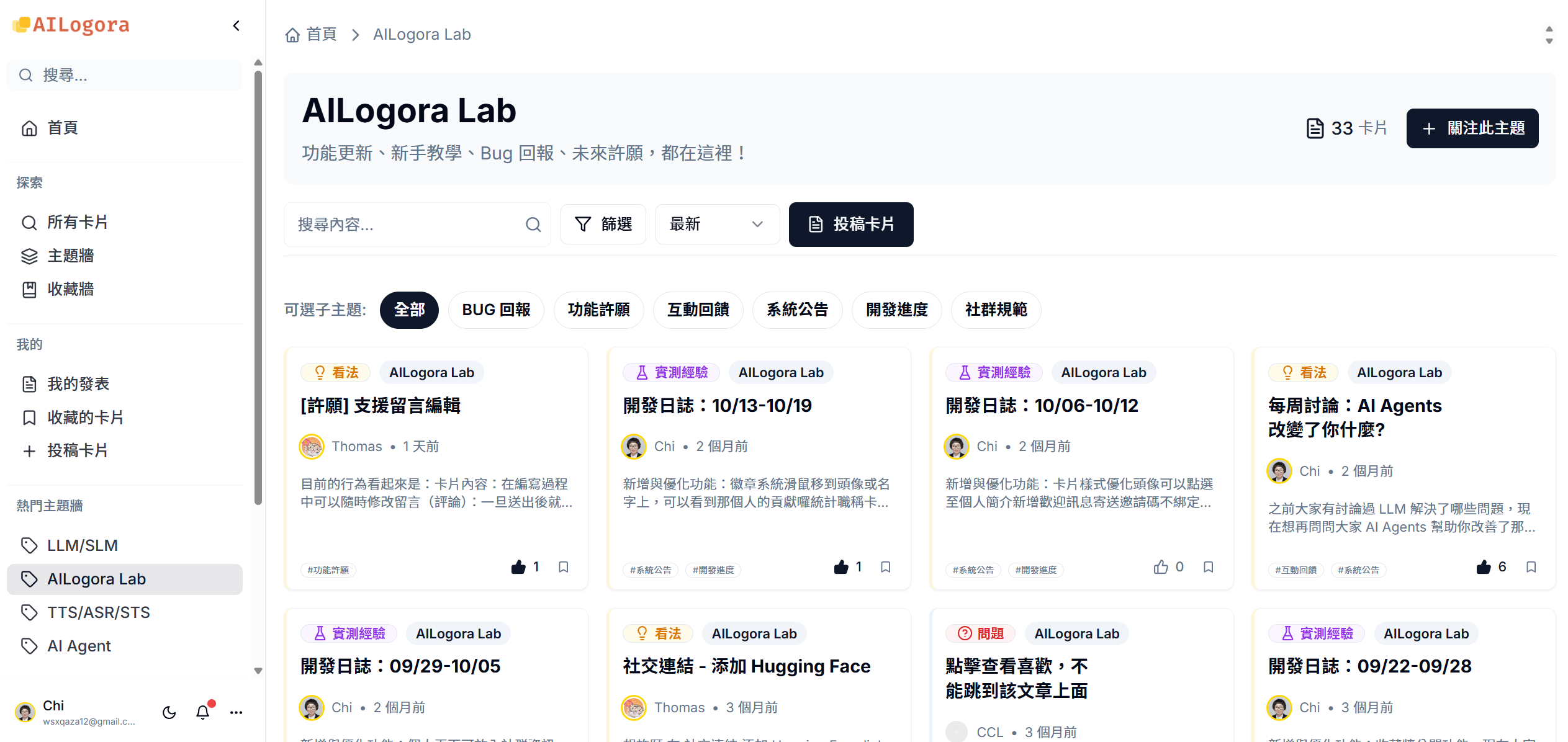The image size is (1568, 742).
Task: Click Thomas's avatar on 支援留言編輯 card
Action: click(312, 447)
